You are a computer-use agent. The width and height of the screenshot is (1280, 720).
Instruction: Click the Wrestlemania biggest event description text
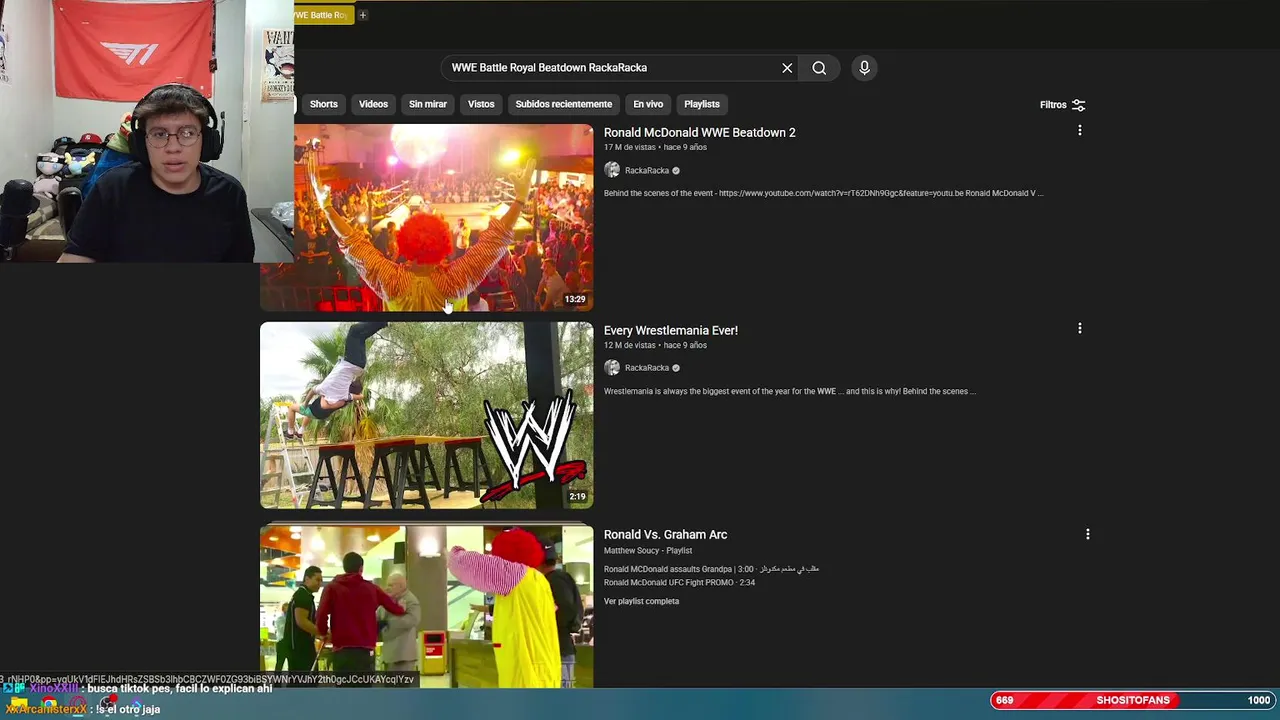coord(790,391)
